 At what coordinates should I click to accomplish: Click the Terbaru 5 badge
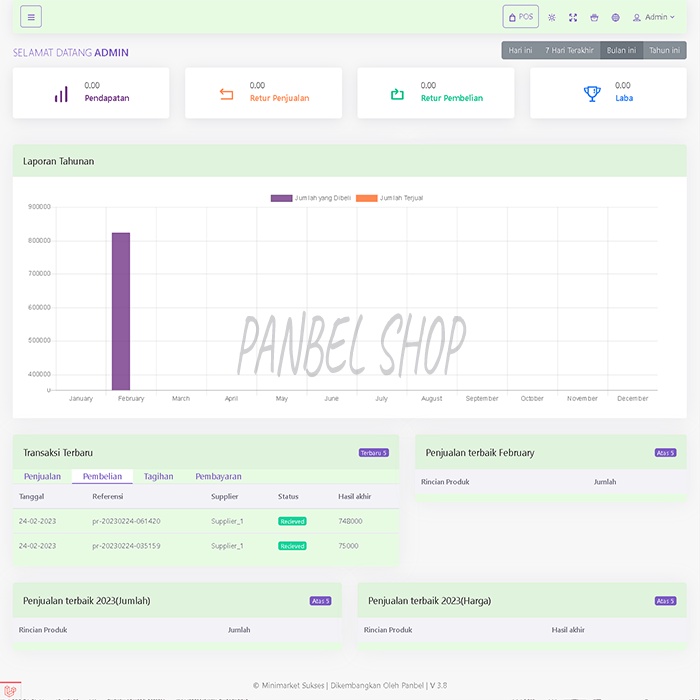click(374, 453)
